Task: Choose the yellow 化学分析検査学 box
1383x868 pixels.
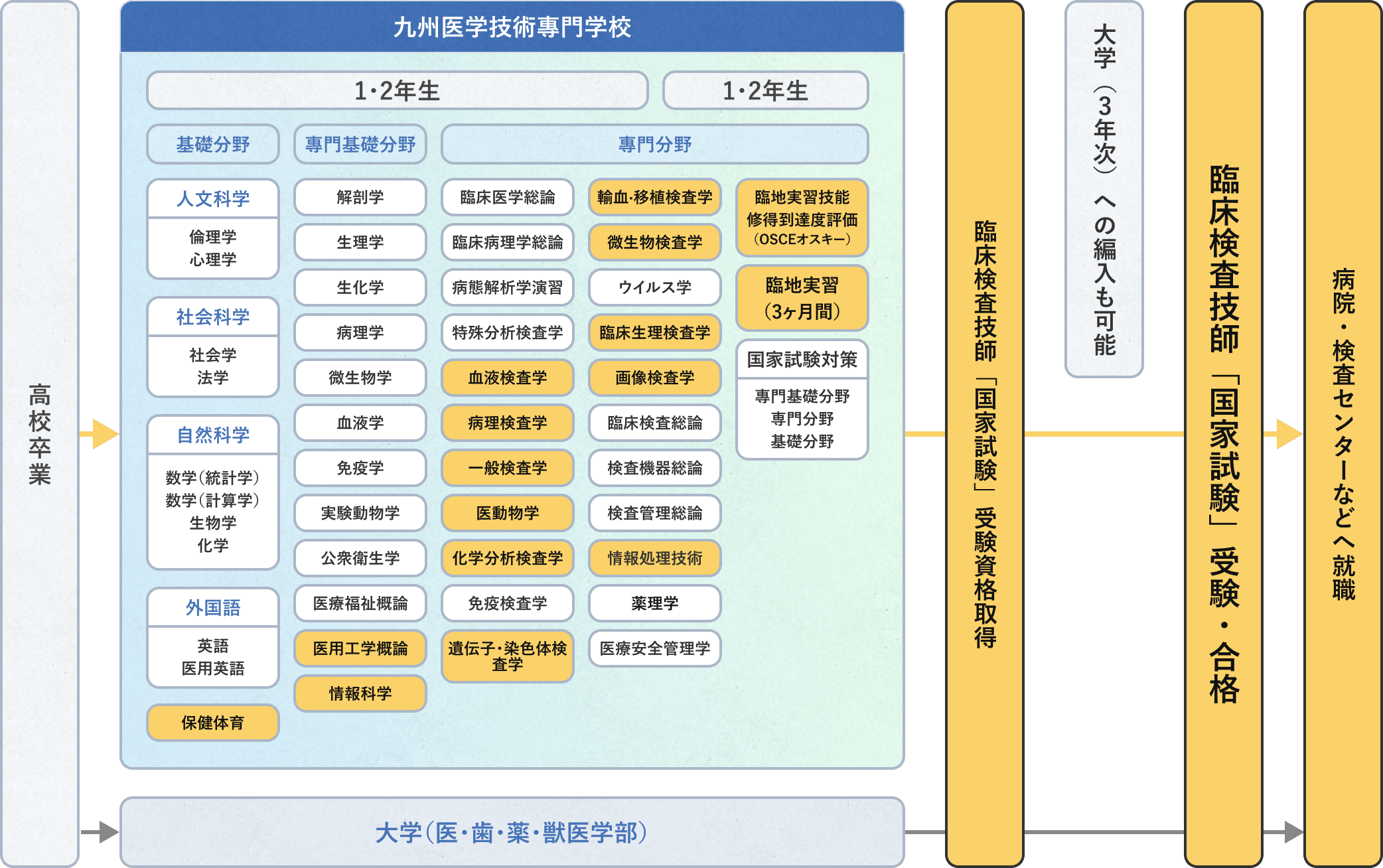Action: (x=508, y=558)
